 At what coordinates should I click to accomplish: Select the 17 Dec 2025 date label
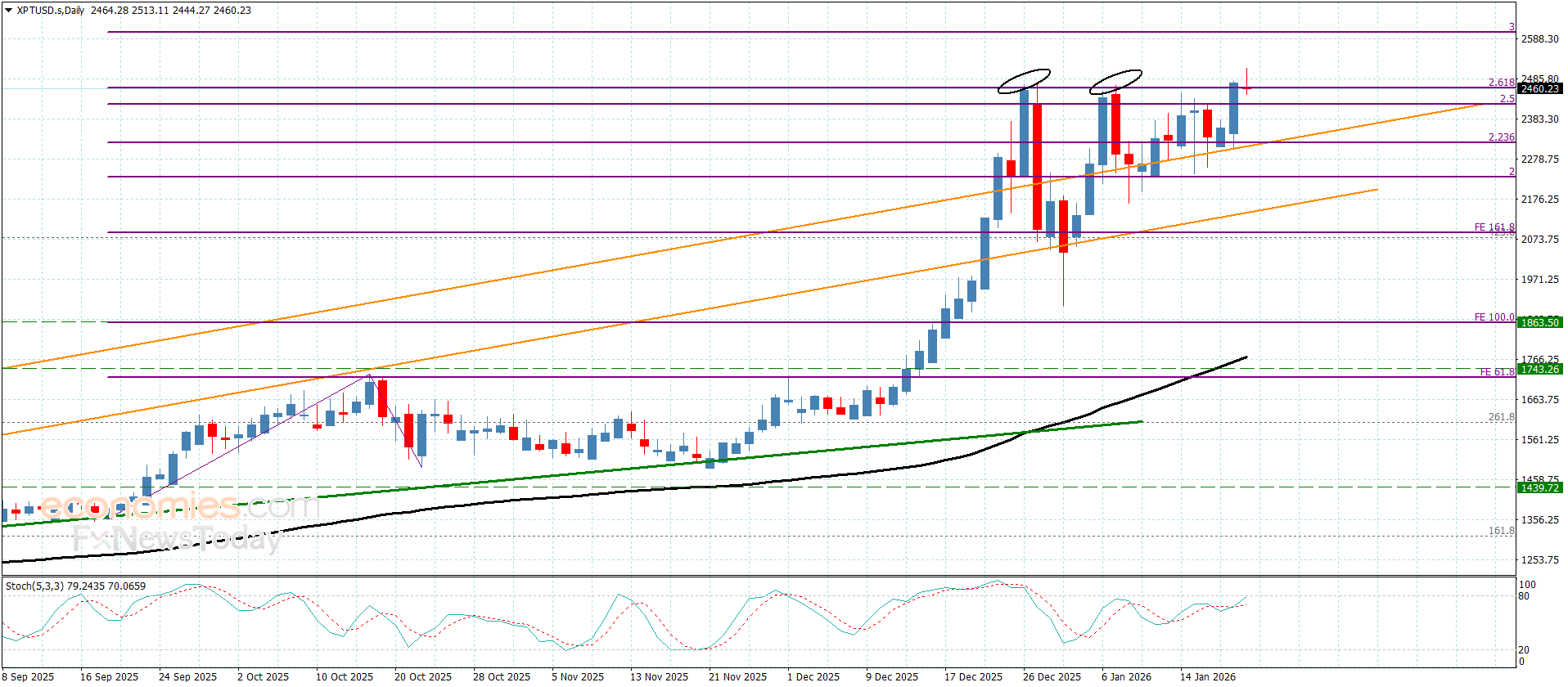tap(973, 676)
